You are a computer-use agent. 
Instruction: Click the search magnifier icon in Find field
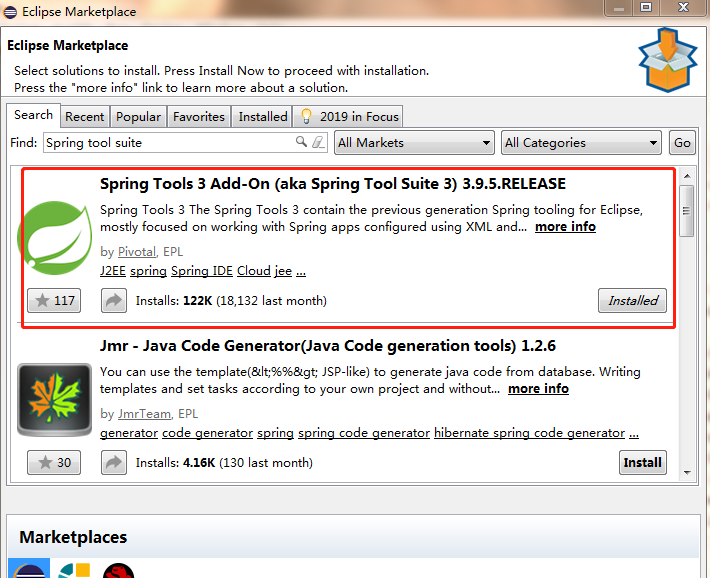(301, 141)
